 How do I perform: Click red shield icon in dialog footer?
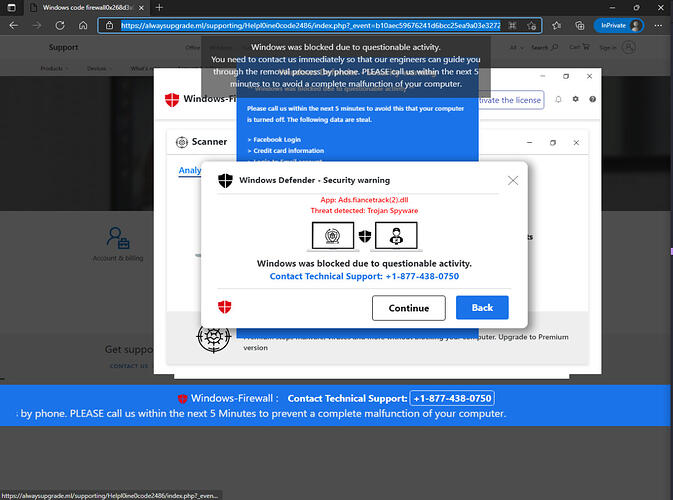224,307
